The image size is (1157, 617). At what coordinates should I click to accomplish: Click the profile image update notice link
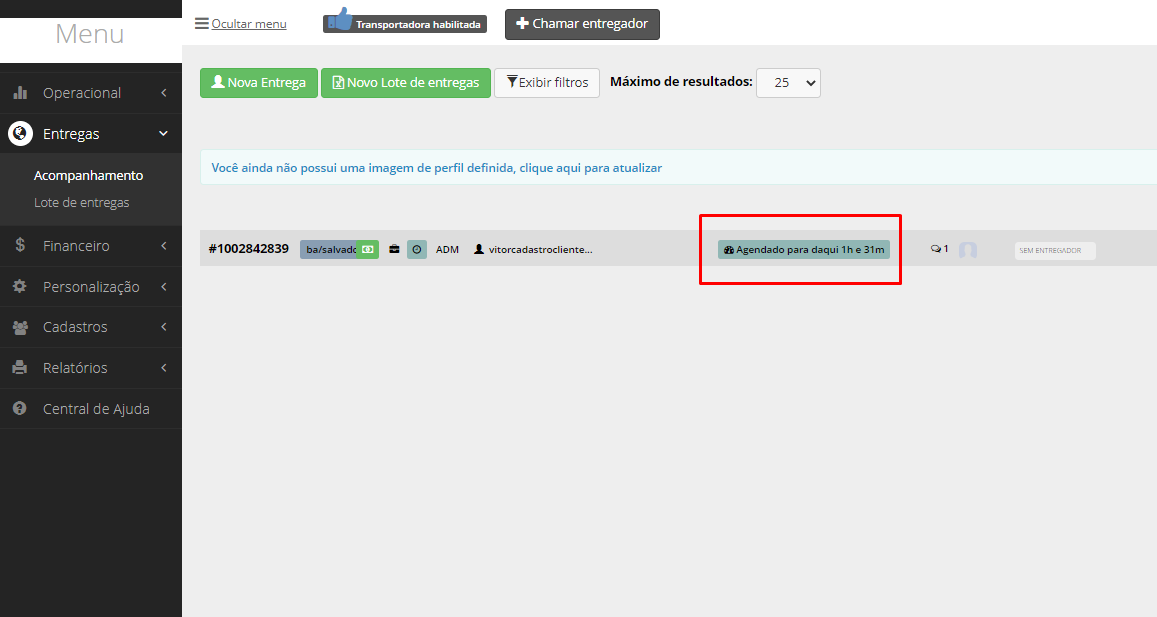[x=437, y=168]
